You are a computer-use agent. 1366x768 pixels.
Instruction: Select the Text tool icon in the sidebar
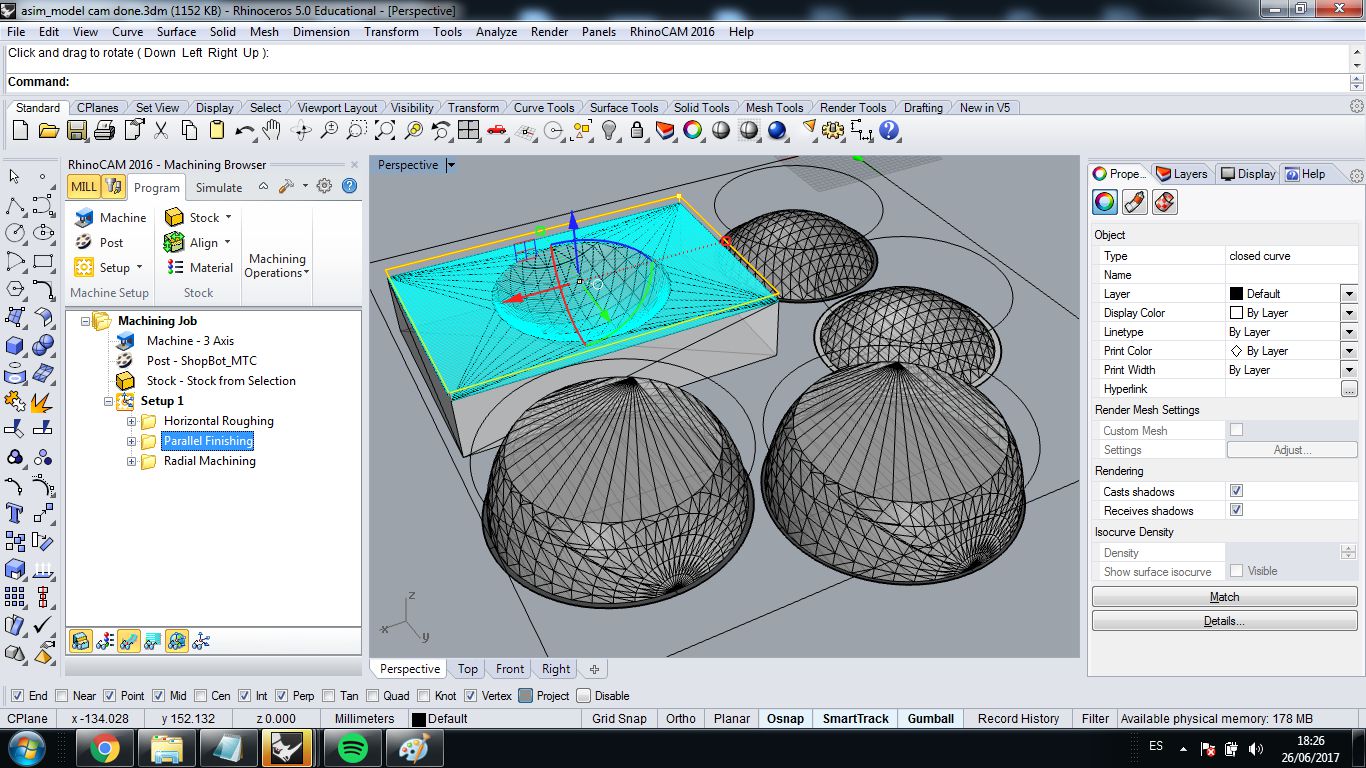point(15,514)
